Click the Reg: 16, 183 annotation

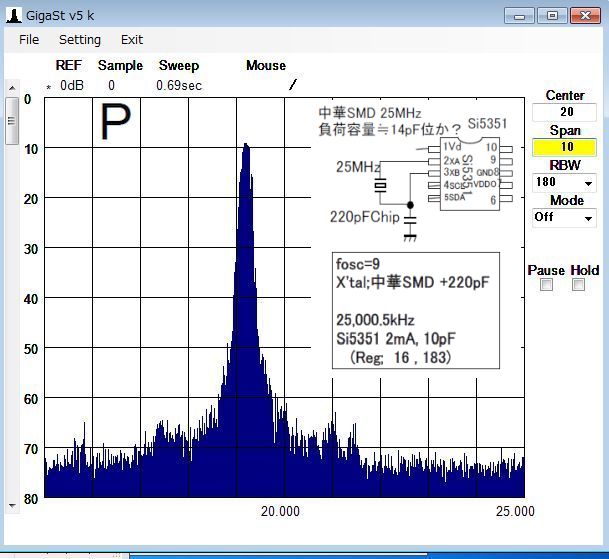[x=400, y=357]
